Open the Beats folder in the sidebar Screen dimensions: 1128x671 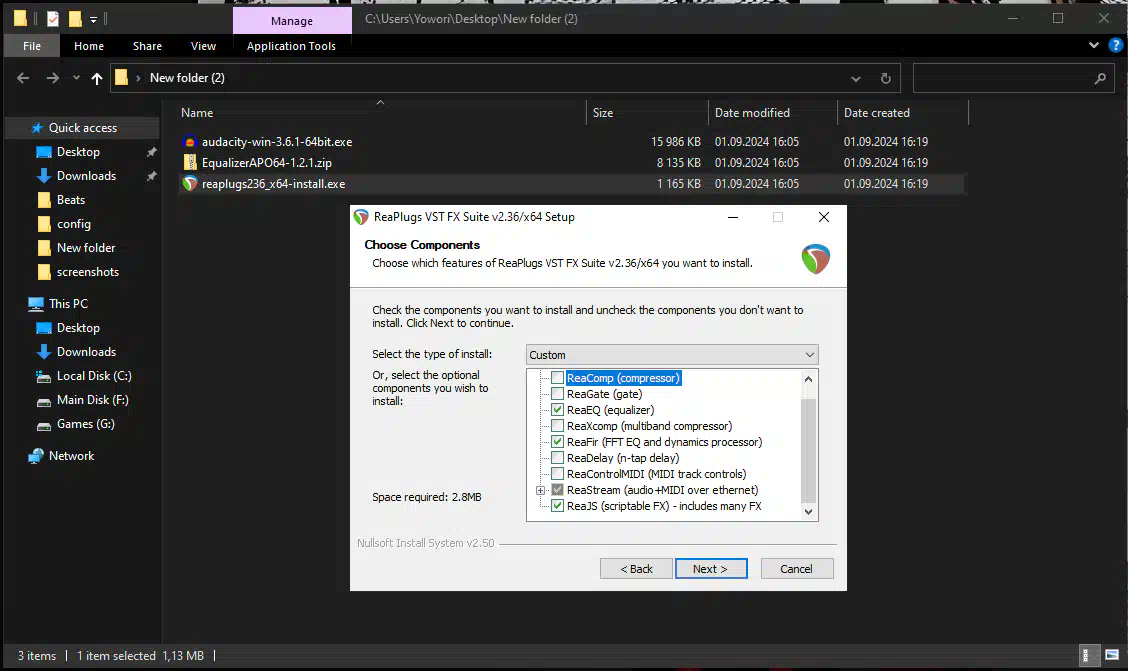click(70, 200)
